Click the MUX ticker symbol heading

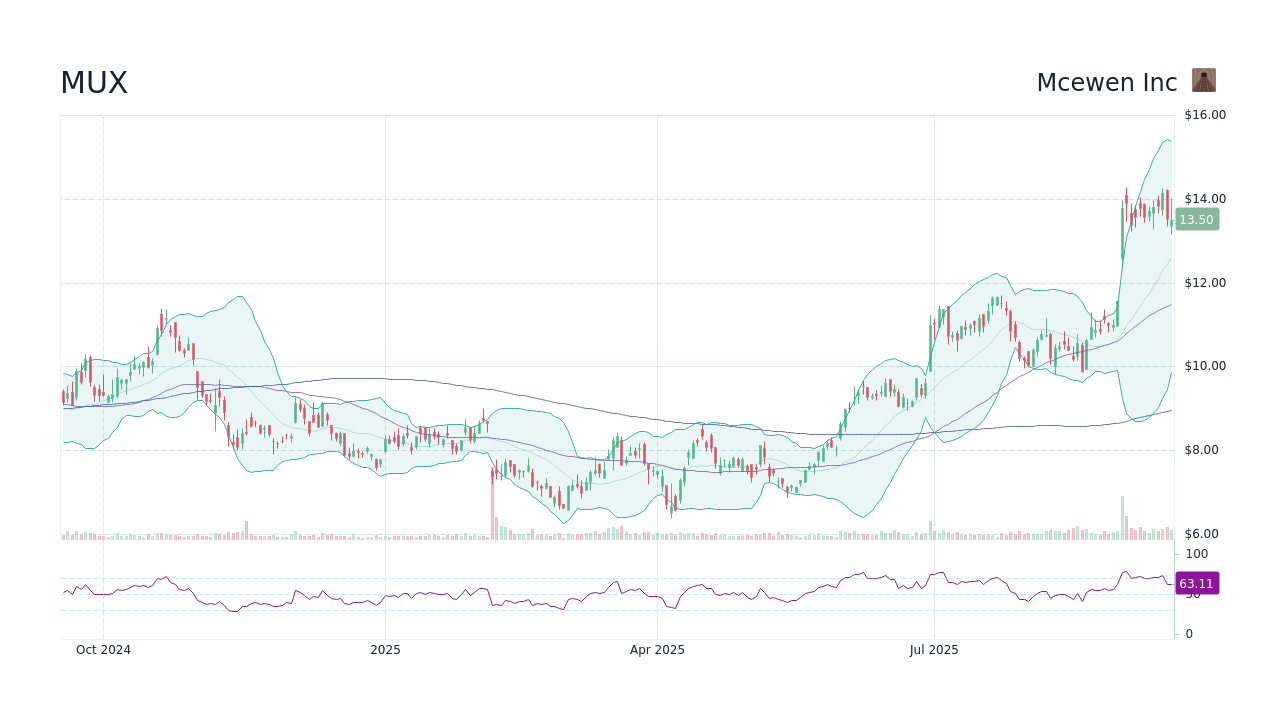coord(93,83)
